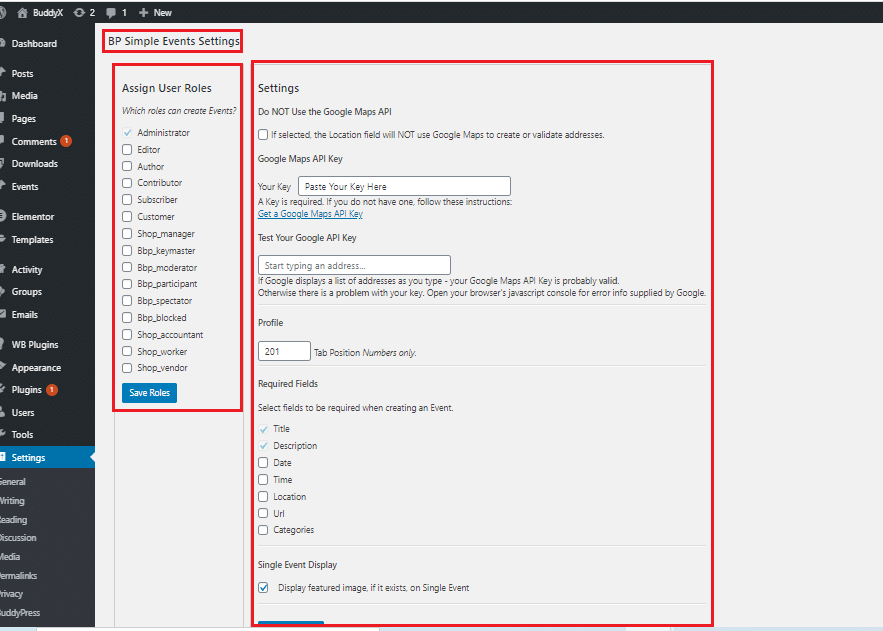
Task: Enable the Do NOT Use Google Maps API option
Action: (x=263, y=135)
